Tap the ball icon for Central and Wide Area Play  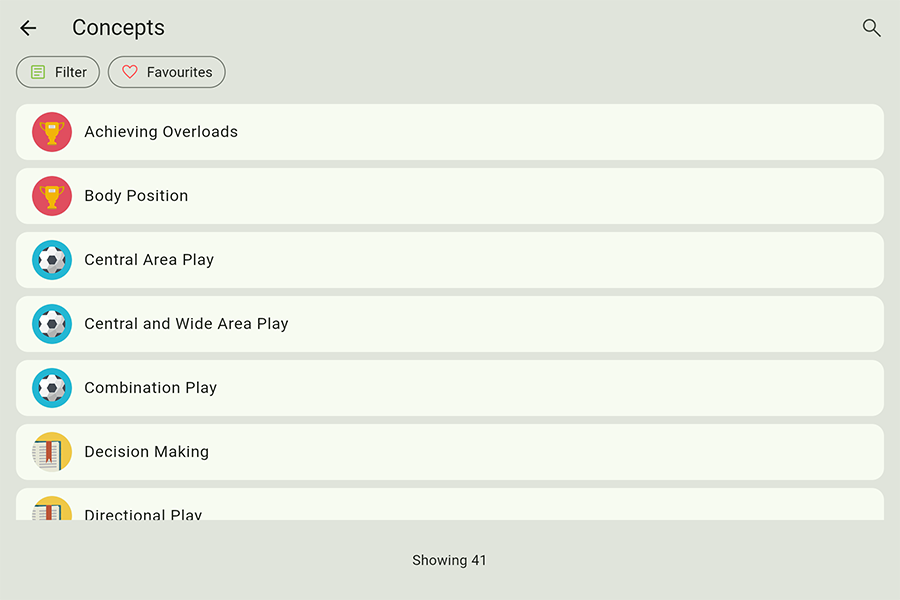[x=52, y=324]
